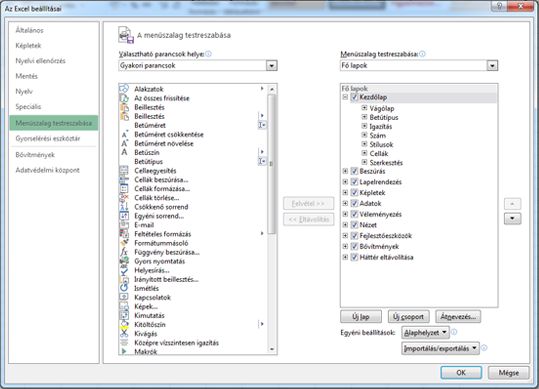
Task: Open the Importálás/exportálás dropdown
Action: (x=440, y=348)
